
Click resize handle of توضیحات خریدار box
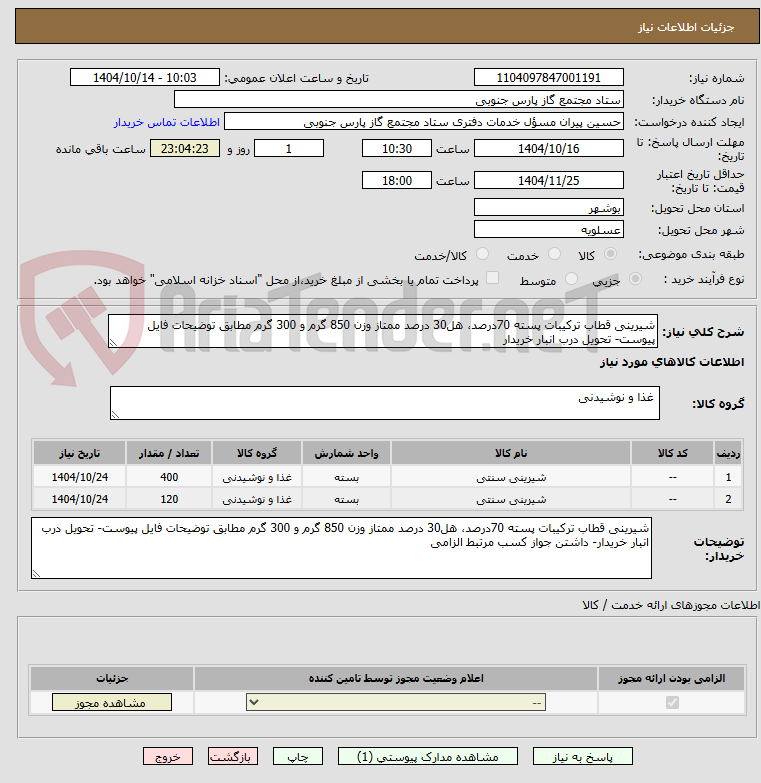pyautogui.click(x=36, y=574)
